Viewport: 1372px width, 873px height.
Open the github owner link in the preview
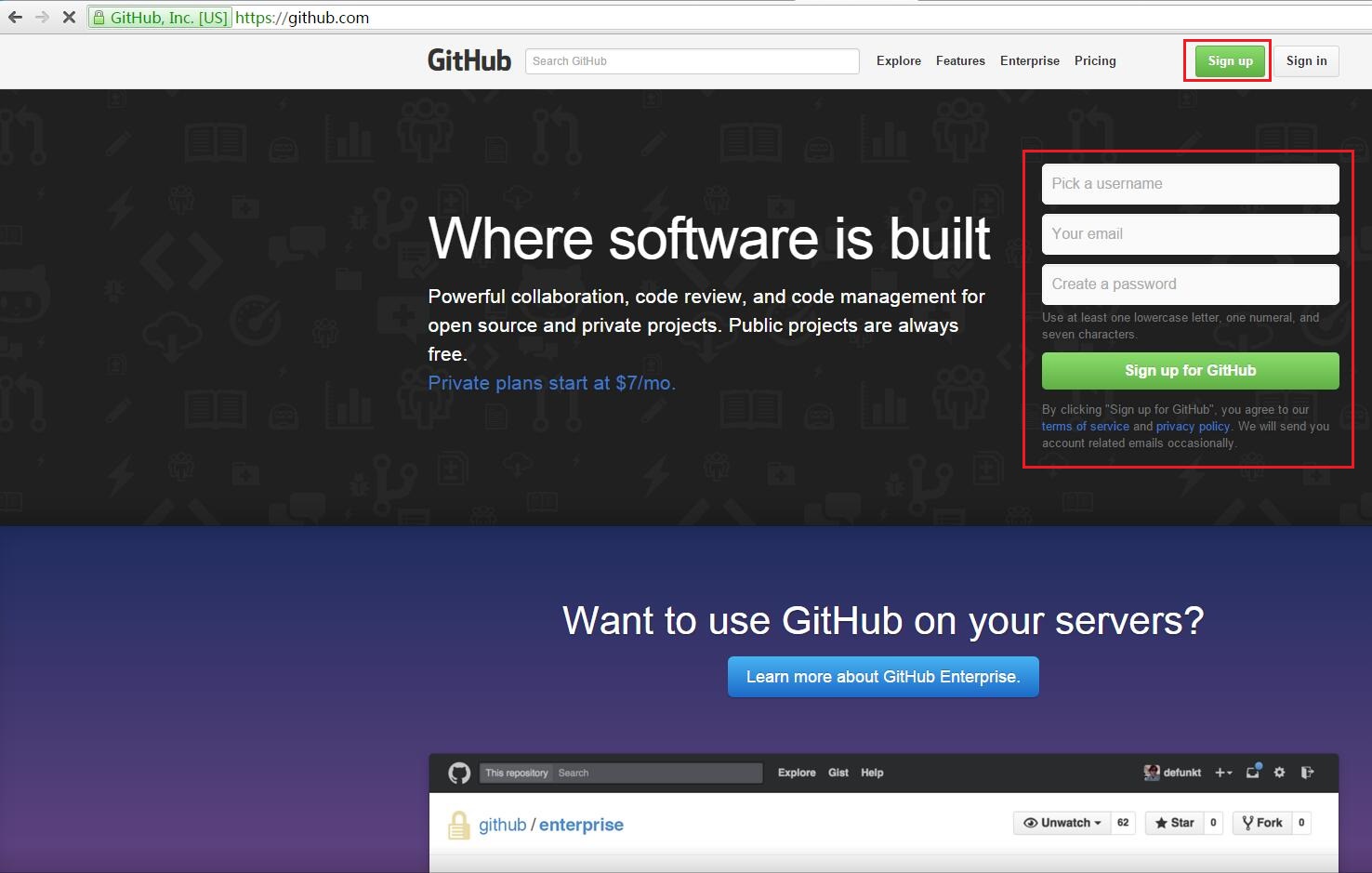503,825
